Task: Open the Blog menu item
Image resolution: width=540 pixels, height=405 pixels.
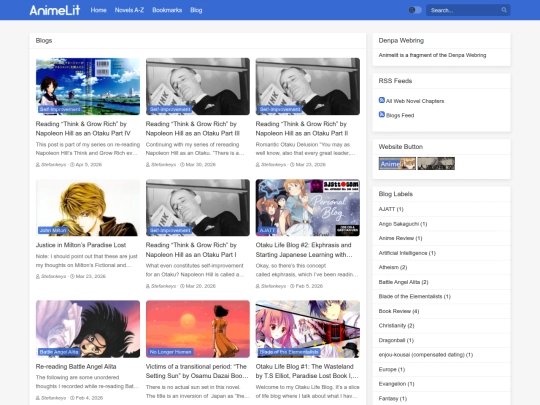Action: [x=196, y=10]
